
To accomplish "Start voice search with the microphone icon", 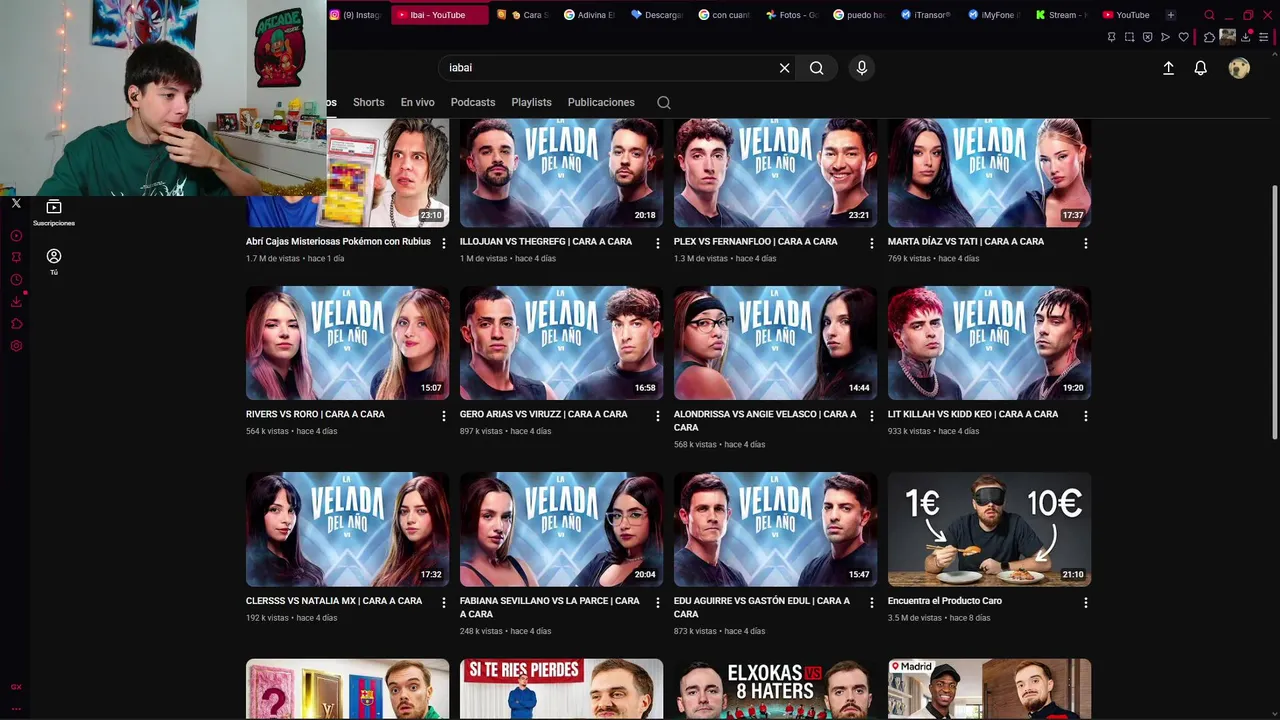I will tap(862, 68).
